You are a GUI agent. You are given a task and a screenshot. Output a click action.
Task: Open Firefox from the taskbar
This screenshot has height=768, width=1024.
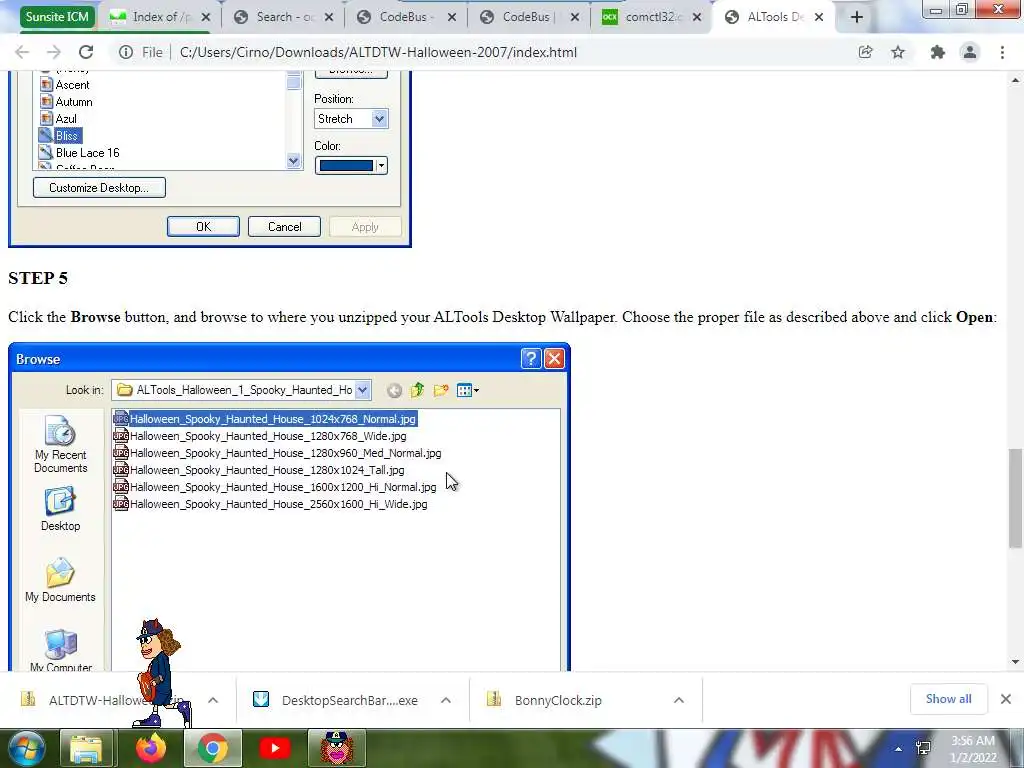(x=151, y=748)
